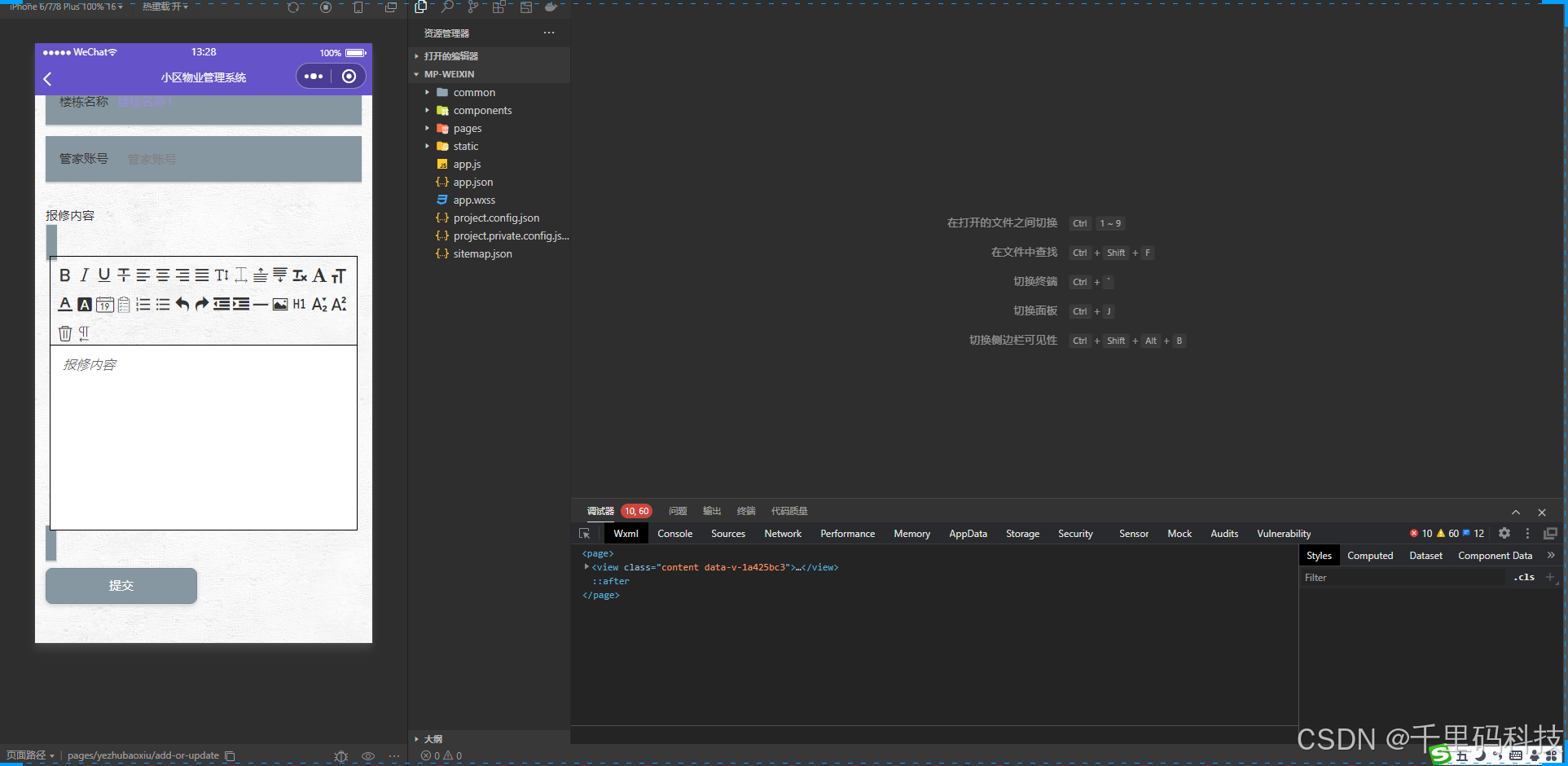Screen dimensions: 1568x766
Task: Expand the 打开的编辑器 section
Action: (x=489, y=56)
